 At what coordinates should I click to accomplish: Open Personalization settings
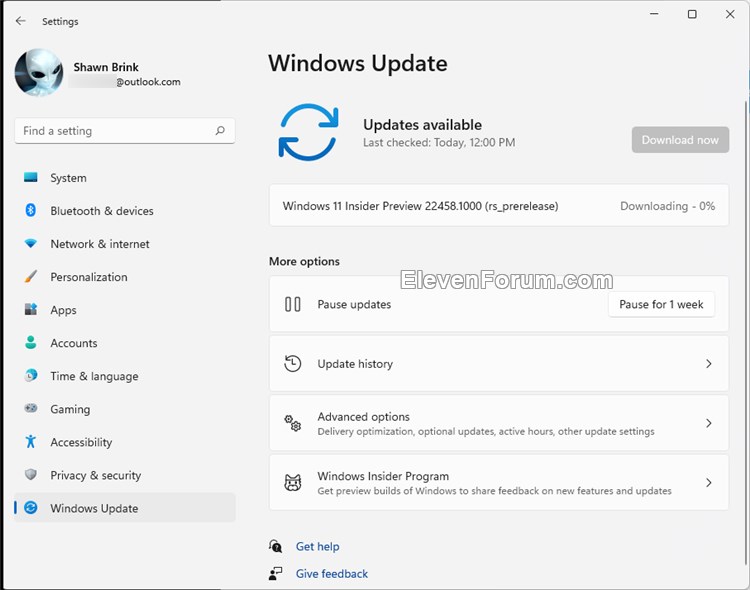pos(125,277)
